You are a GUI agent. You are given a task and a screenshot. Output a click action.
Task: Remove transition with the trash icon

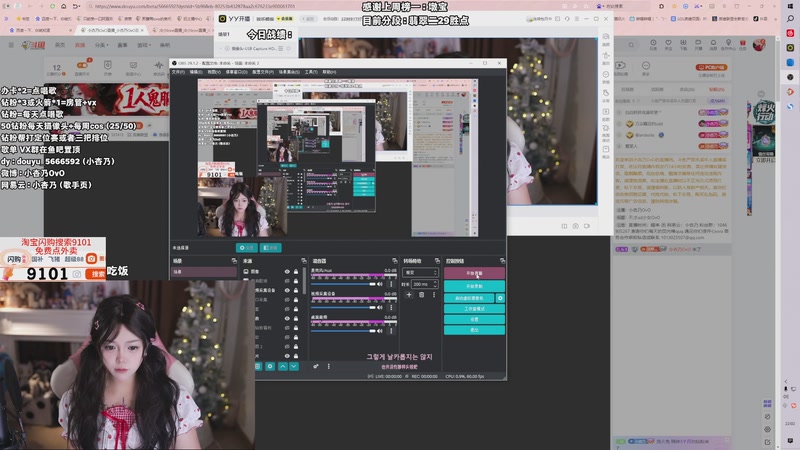[x=421, y=295]
